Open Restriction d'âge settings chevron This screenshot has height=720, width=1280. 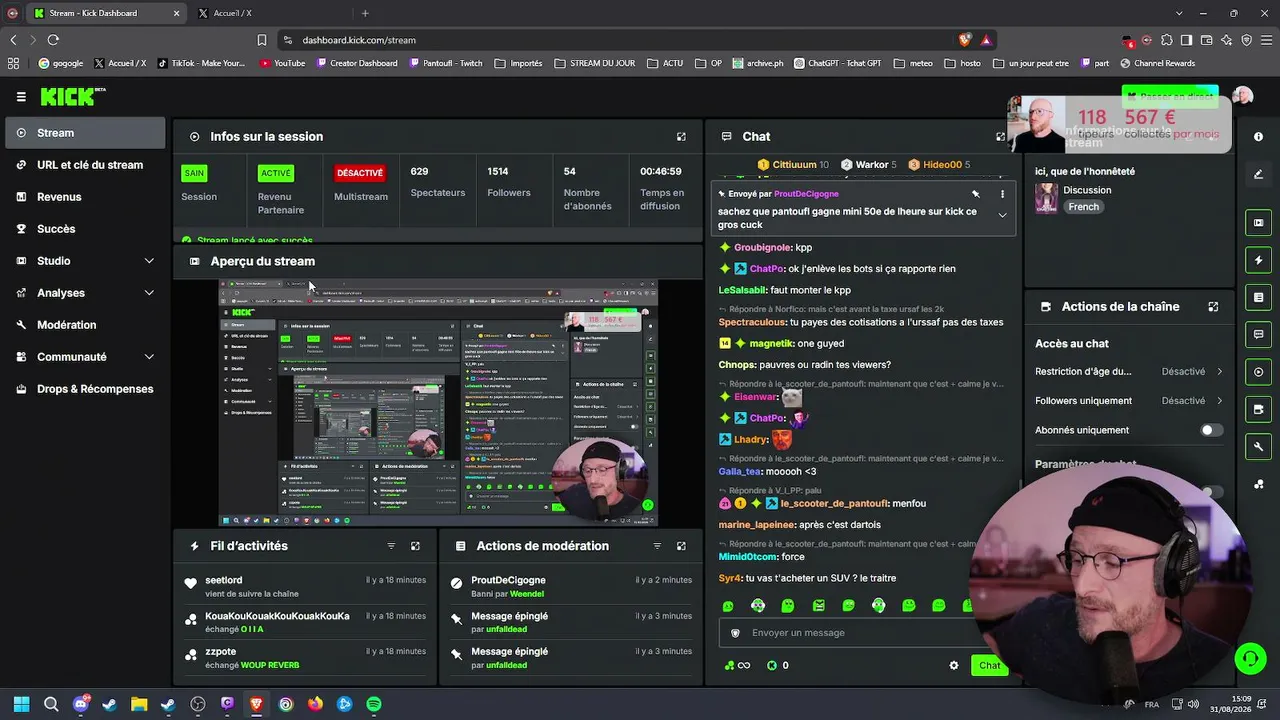tap(1220, 372)
